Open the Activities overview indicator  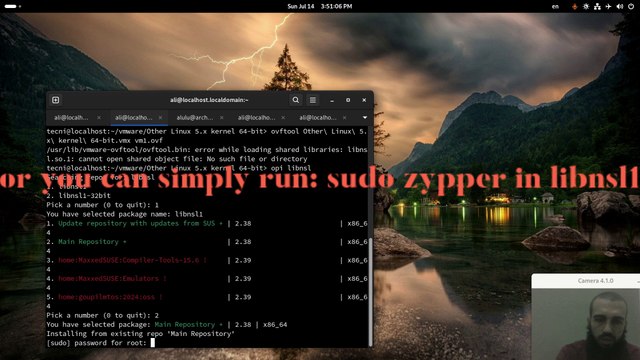coord(13,6)
